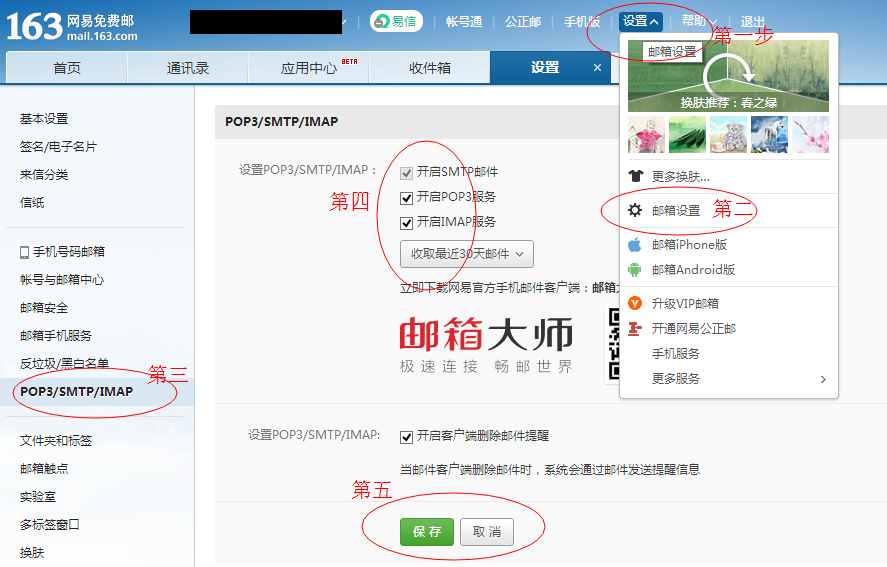The width and height of the screenshot is (887, 567).
Task: Click the green 保存 button
Action: [427, 532]
